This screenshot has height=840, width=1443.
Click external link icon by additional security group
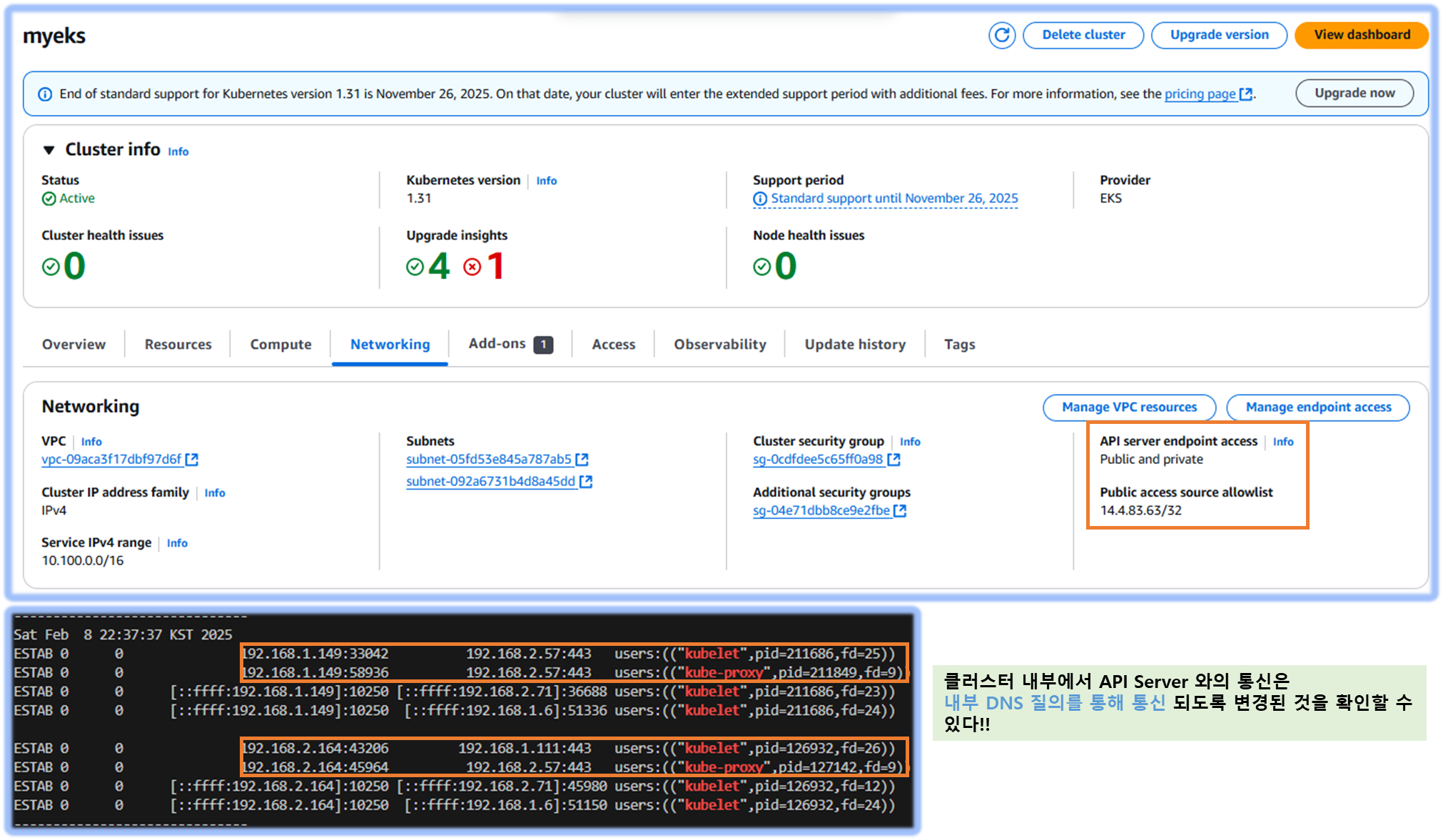pyautogui.click(x=900, y=511)
